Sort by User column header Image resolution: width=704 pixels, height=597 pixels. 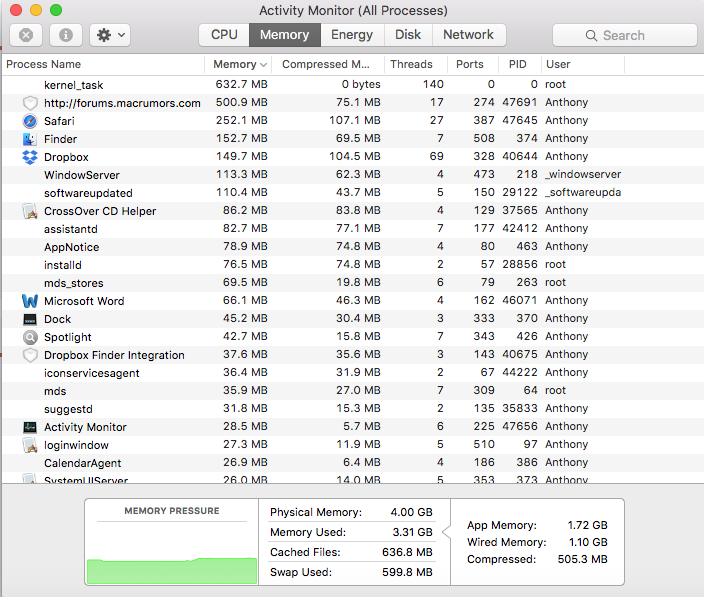pos(582,64)
